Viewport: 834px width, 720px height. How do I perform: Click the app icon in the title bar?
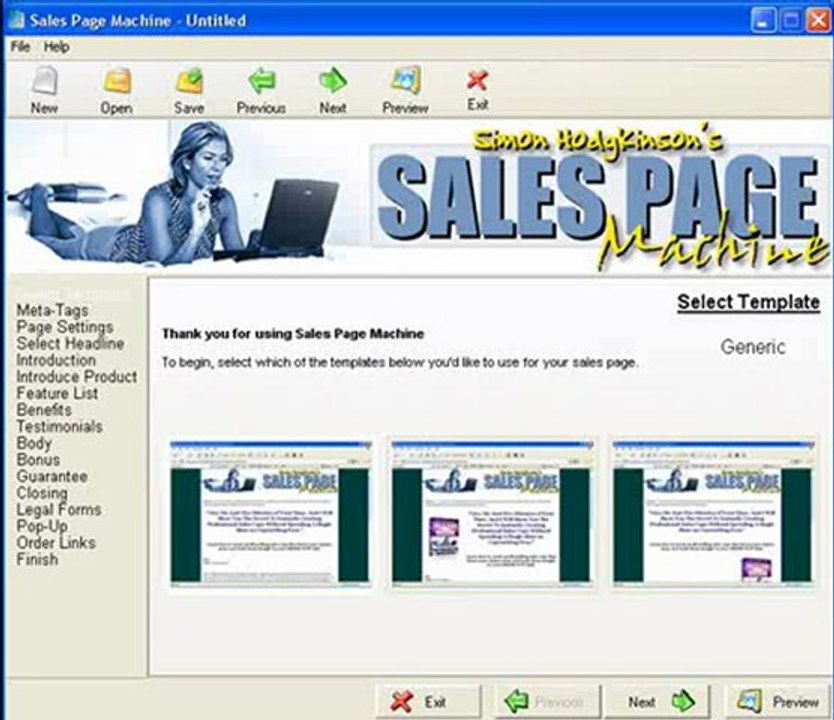(x=16, y=20)
